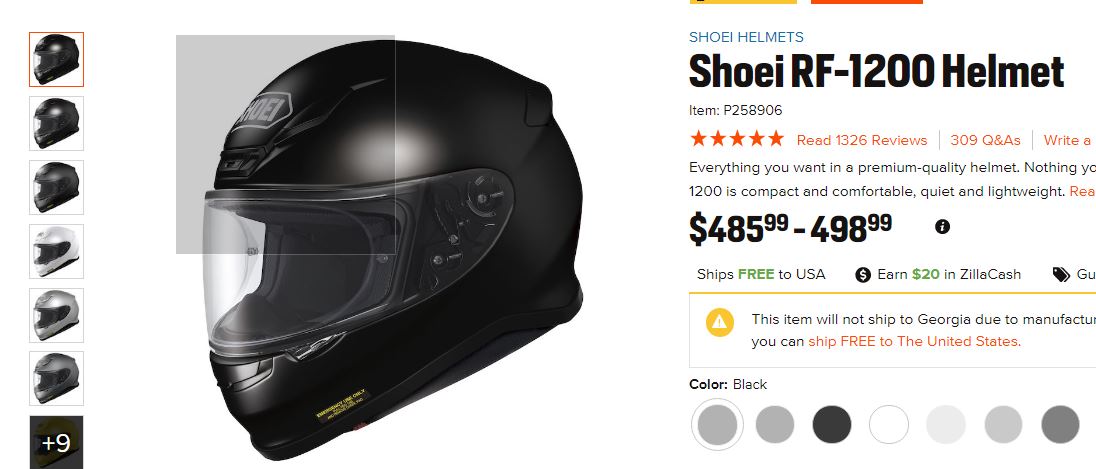Choose the white color swatch

tap(889, 424)
